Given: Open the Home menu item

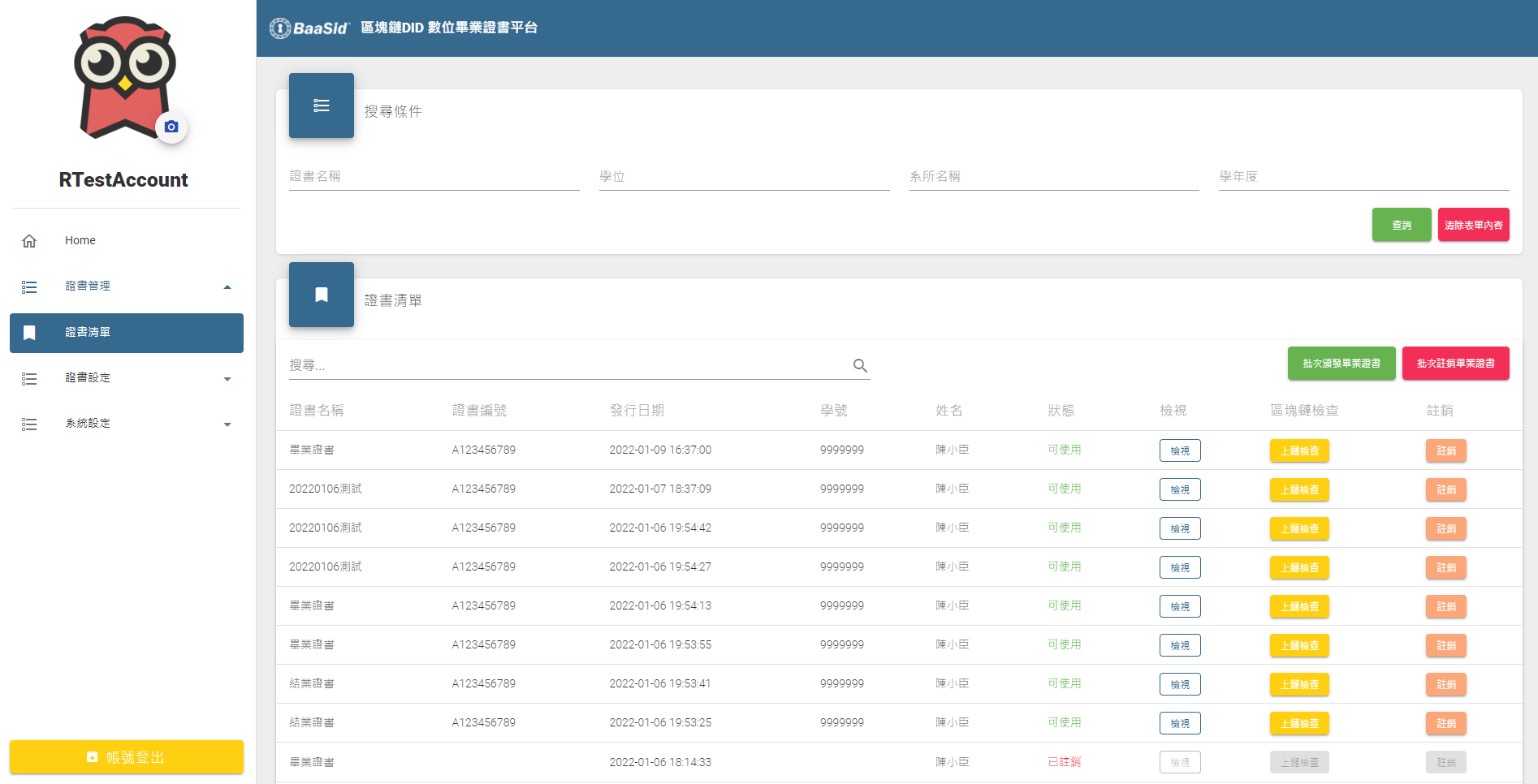Looking at the screenshot, I should (x=80, y=241).
